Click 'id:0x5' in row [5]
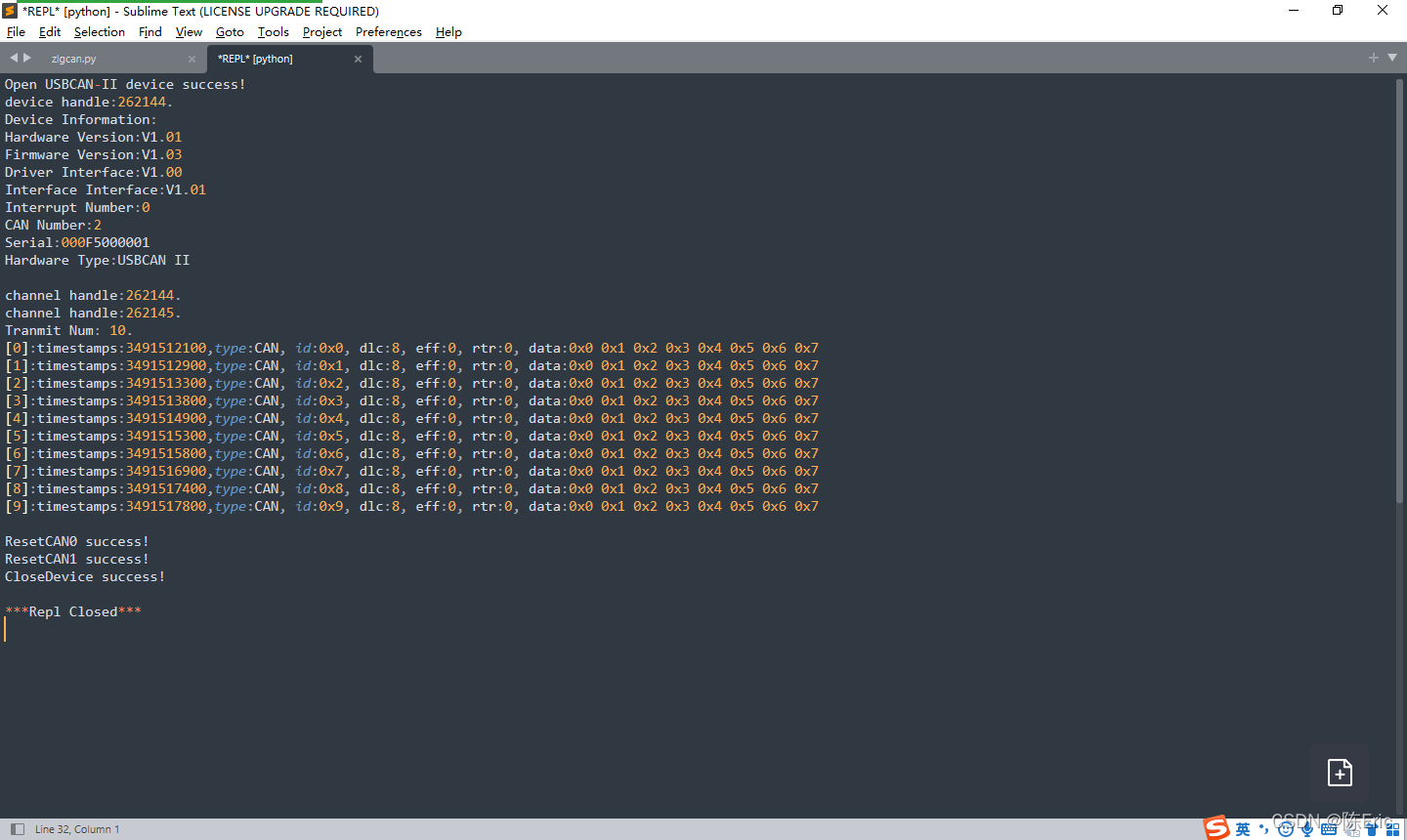Viewport: 1407px width, 840px height. click(x=320, y=437)
